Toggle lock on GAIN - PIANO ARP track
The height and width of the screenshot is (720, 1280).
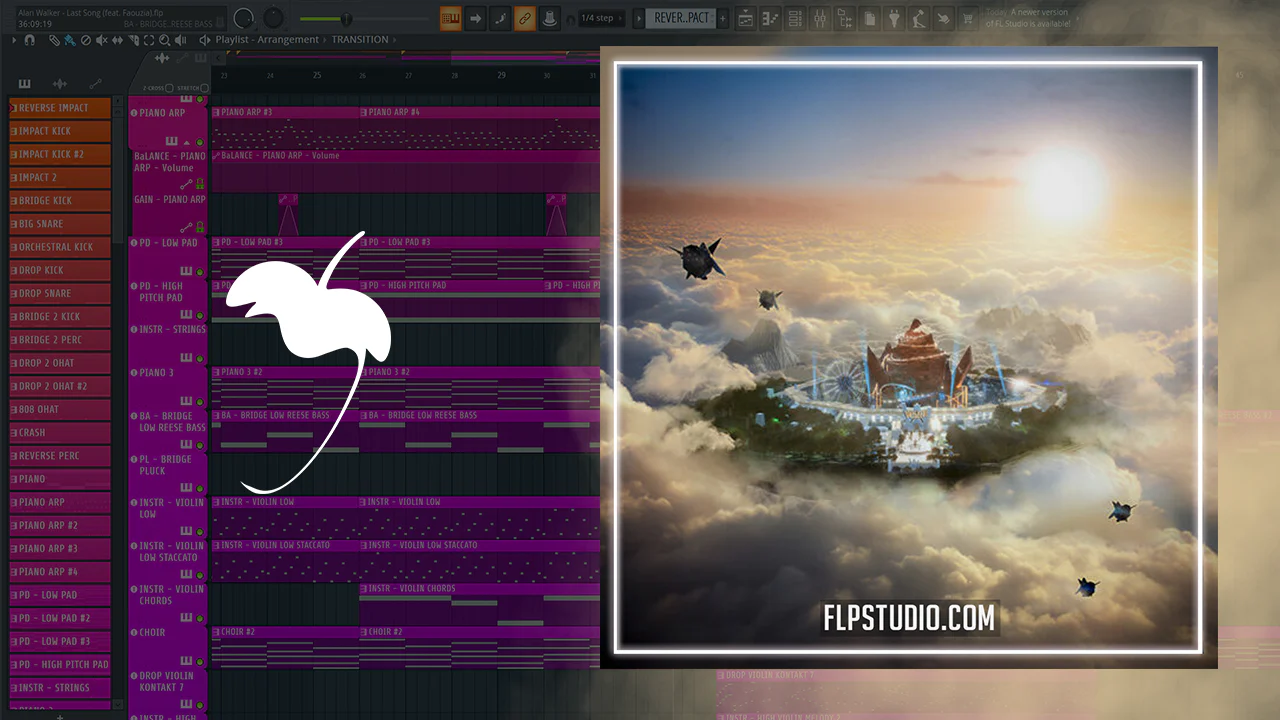pyautogui.click(x=200, y=227)
